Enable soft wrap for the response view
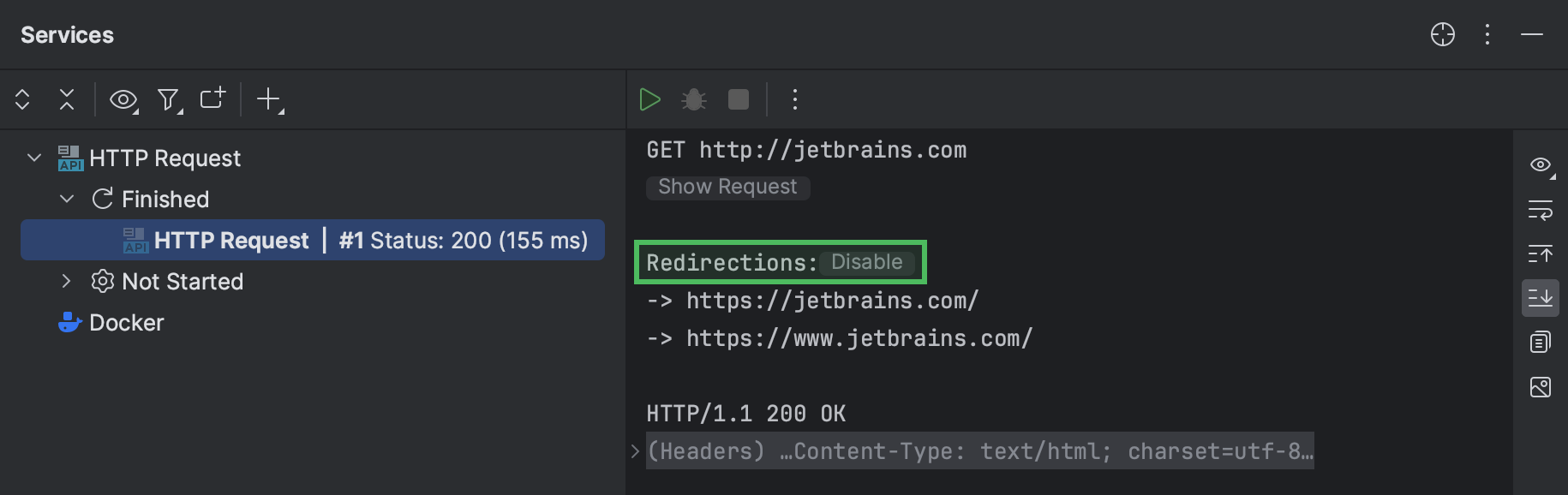This screenshot has height=495, width=1568. point(1540,212)
